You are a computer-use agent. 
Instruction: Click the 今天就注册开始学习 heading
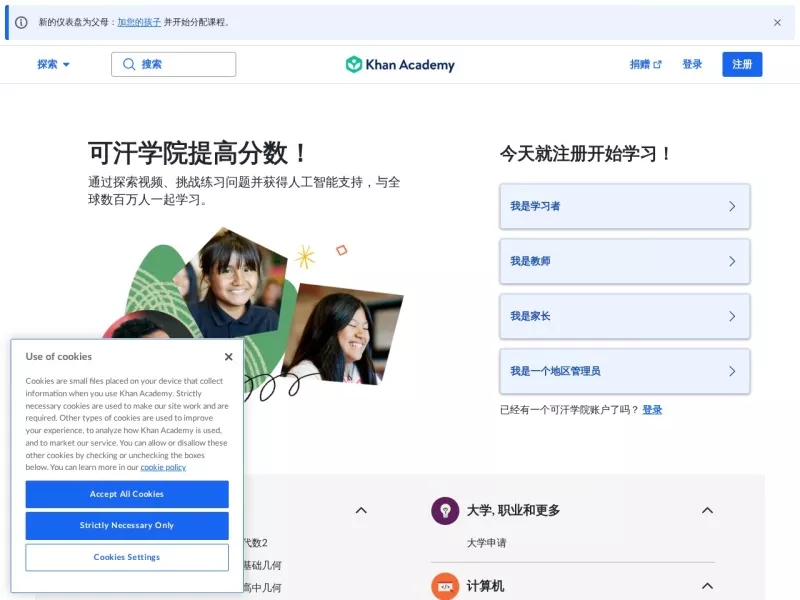coord(585,154)
